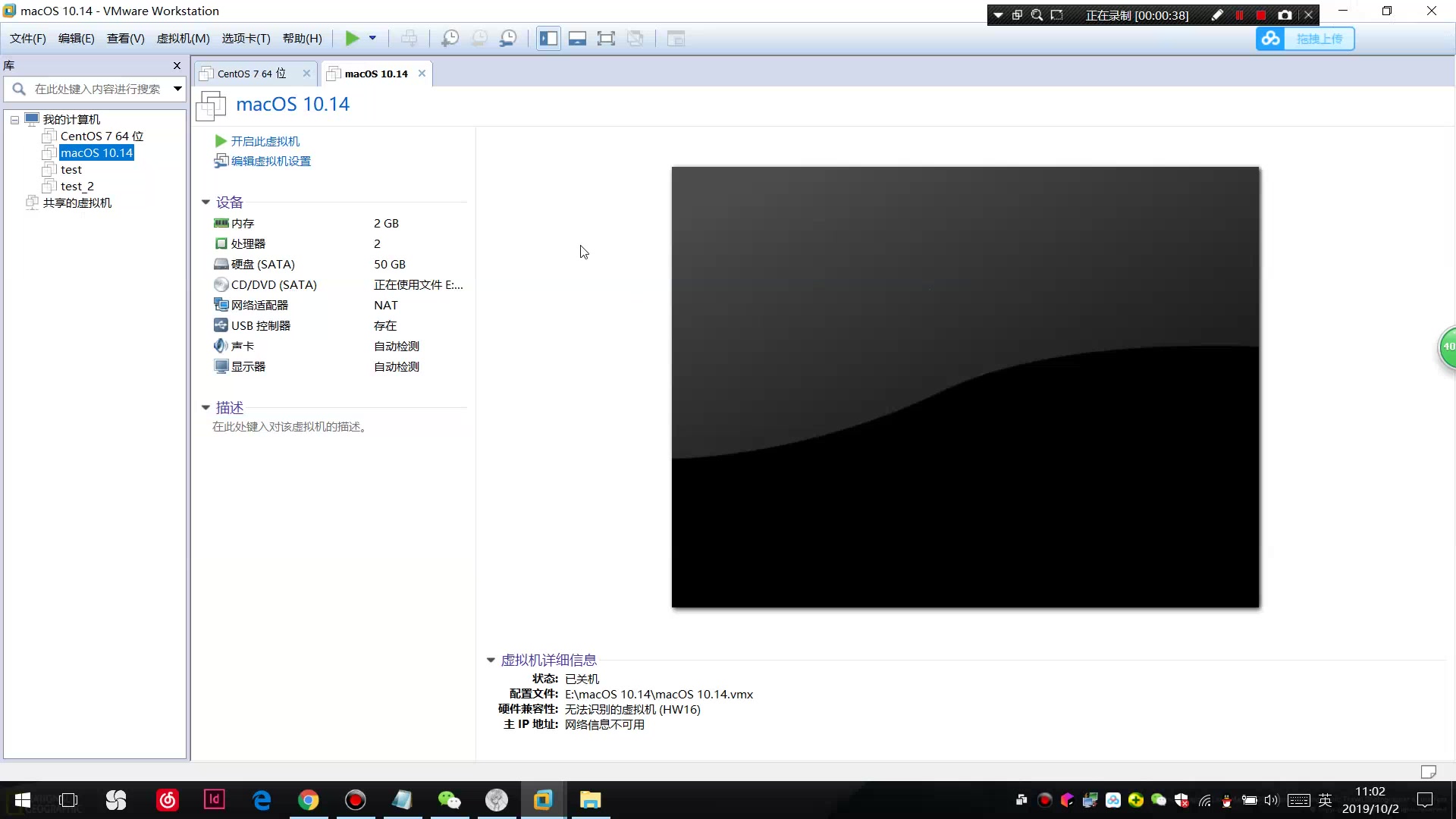Stop the screen recording red square
1456x819 pixels.
click(x=1260, y=15)
